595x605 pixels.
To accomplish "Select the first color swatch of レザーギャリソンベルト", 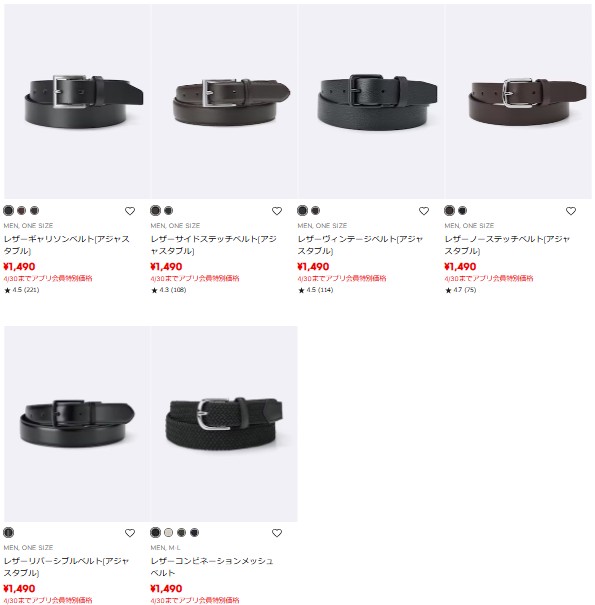I will pos(8,210).
